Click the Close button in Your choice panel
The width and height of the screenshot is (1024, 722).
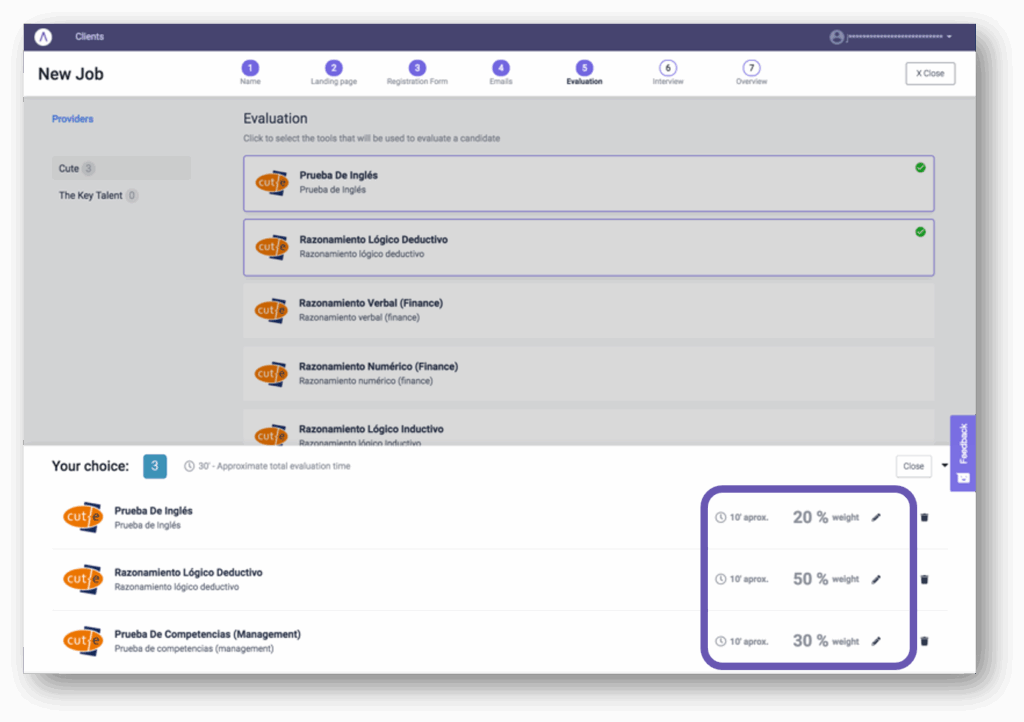click(913, 466)
